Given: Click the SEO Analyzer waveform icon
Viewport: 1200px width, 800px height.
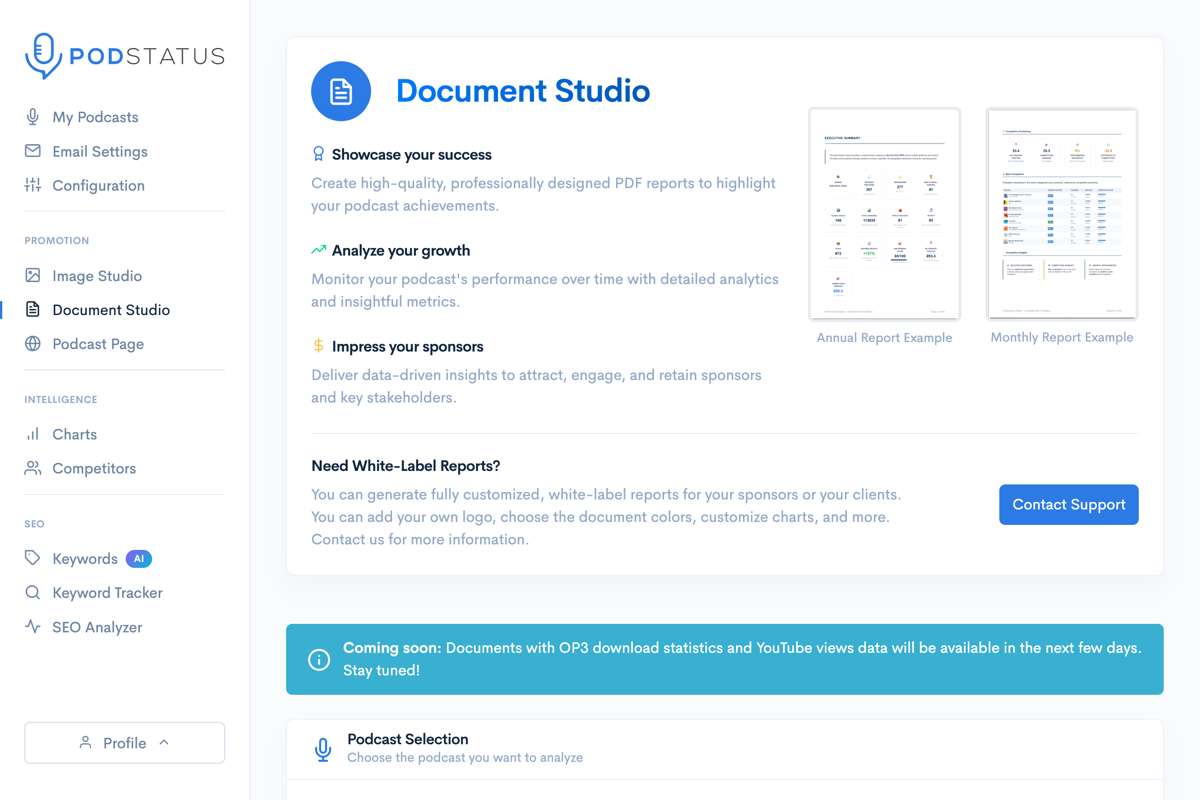Looking at the screenshot, I should click(32, 627).
